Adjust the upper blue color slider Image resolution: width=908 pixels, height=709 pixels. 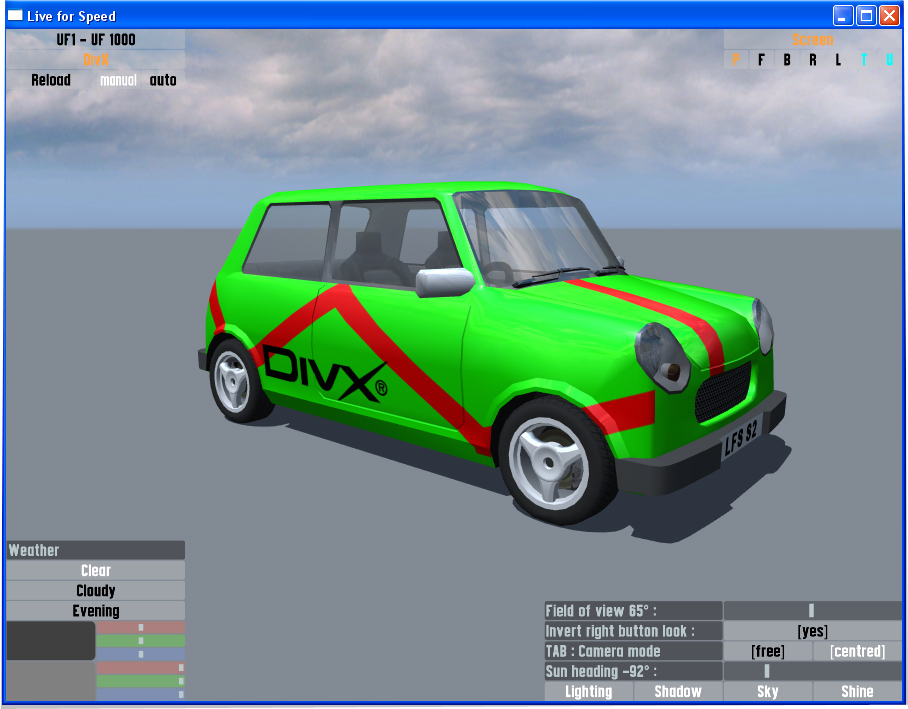(141, 654)
